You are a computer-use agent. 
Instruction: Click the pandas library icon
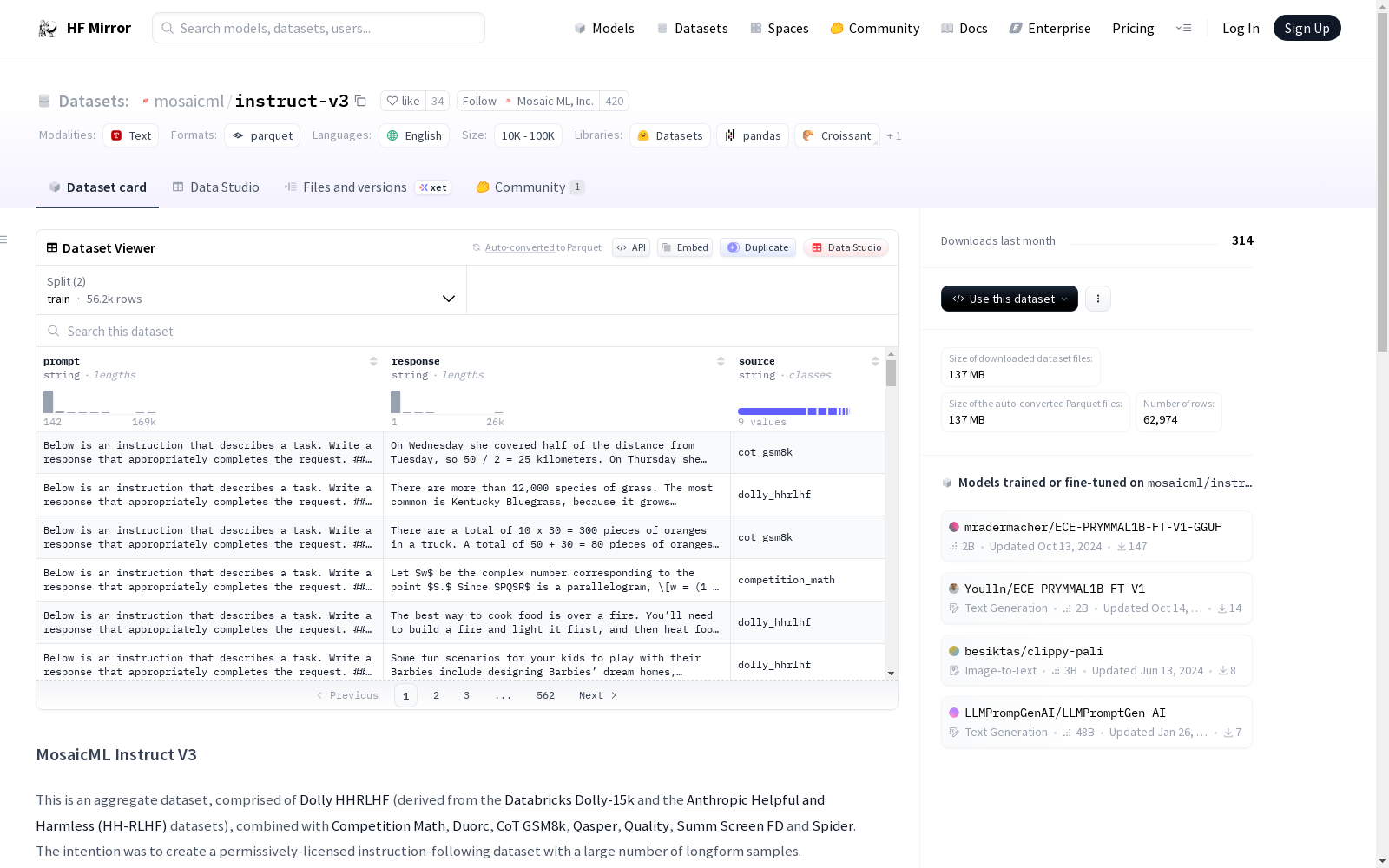[730, 135]
